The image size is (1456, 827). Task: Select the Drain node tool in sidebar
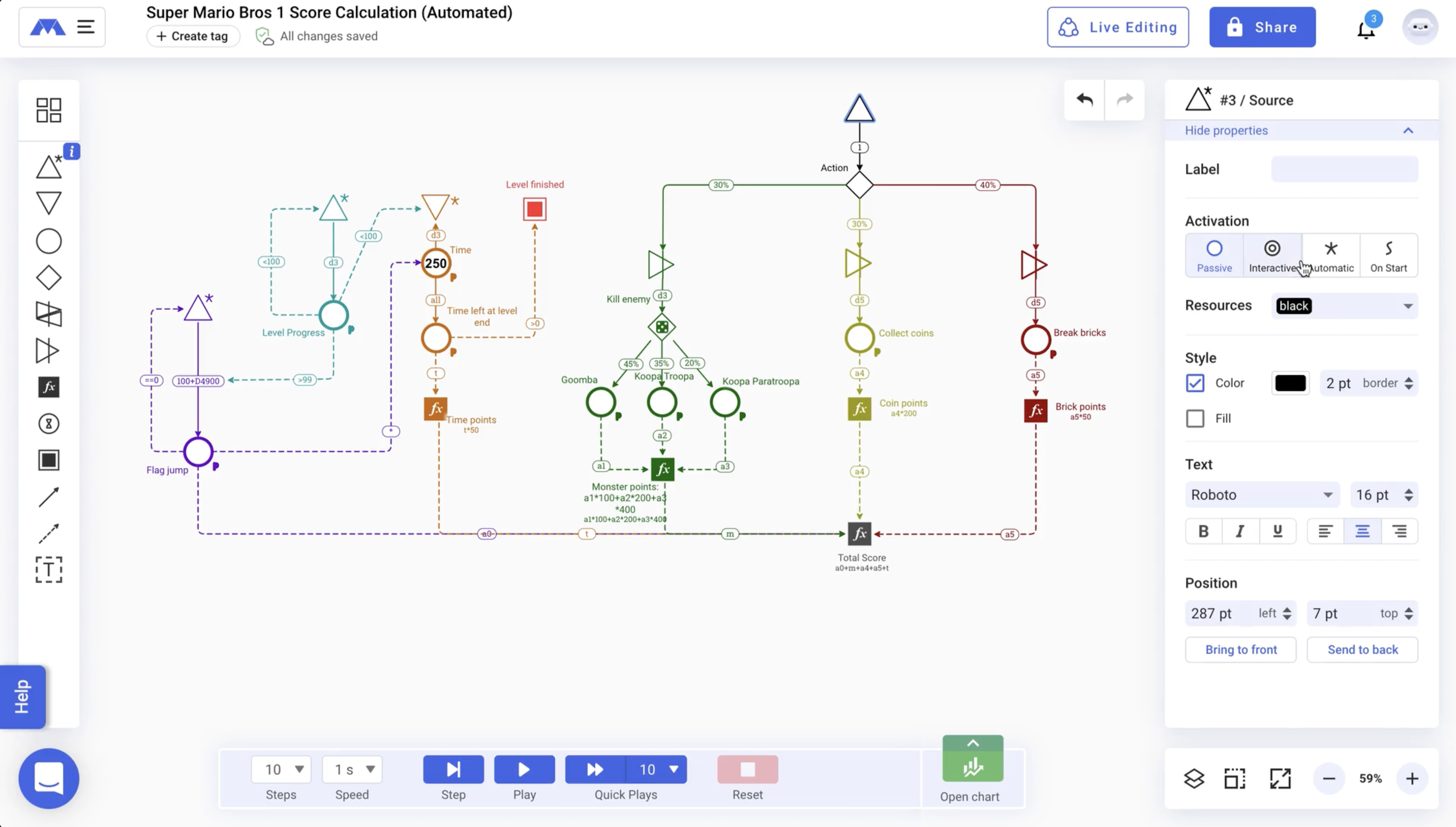click(x=48, y=203)
